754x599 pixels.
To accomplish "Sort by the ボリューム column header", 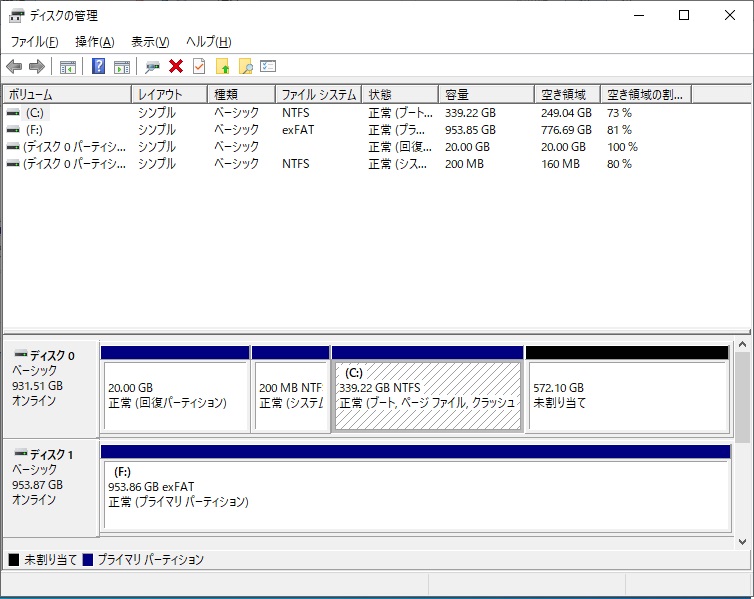I will pos(67,94).
